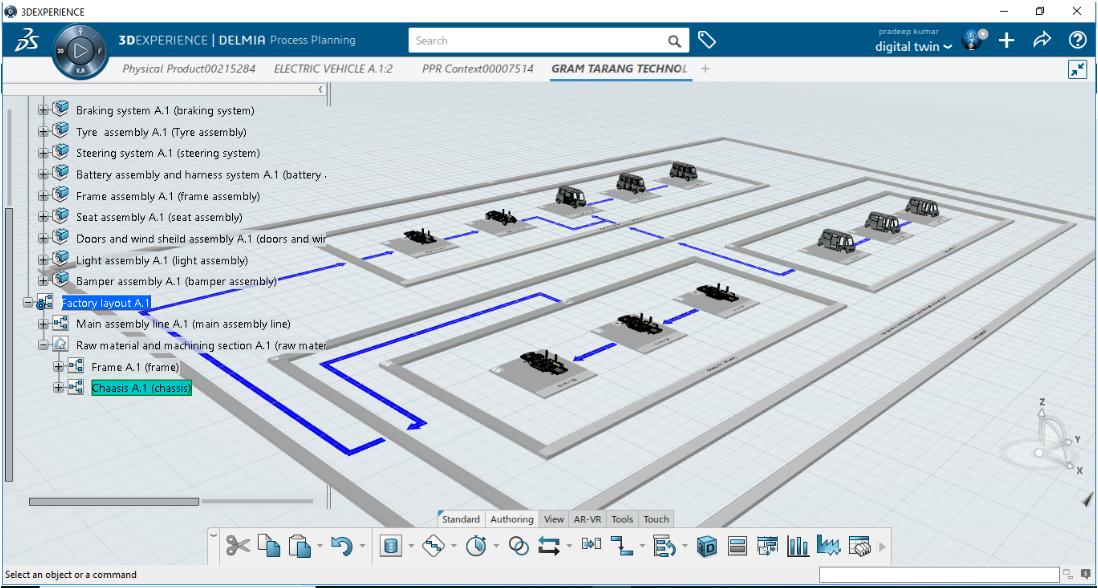Click the overlapping circles icon
Screen dimensions: 1098x588
coord(518,545)
